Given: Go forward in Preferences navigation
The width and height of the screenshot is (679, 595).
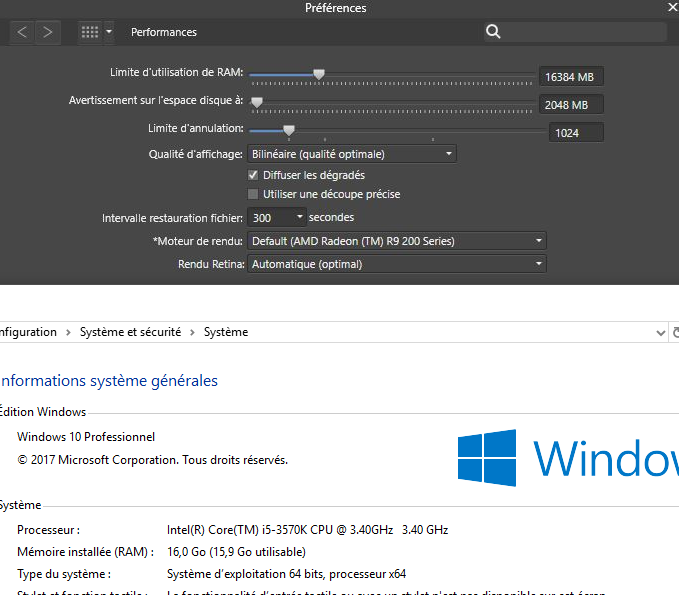Looking at the screenshot, I should pos(47,32).
